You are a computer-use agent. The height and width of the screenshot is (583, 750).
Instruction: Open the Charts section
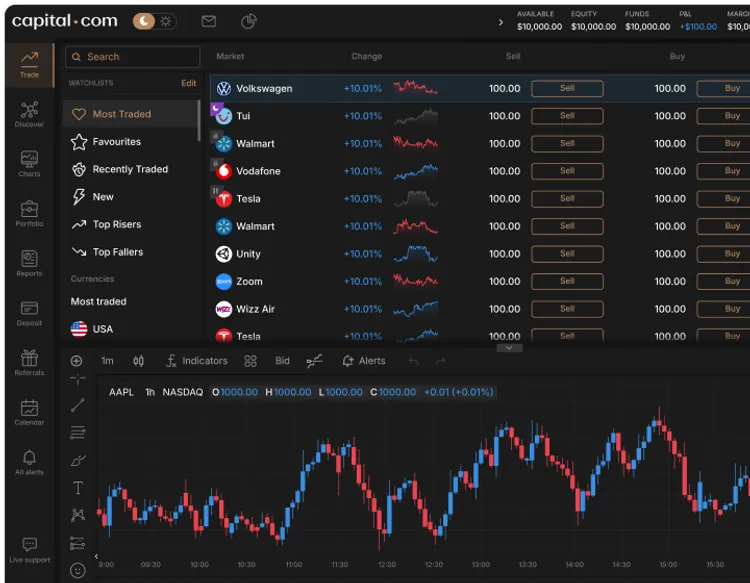[29, 164]
